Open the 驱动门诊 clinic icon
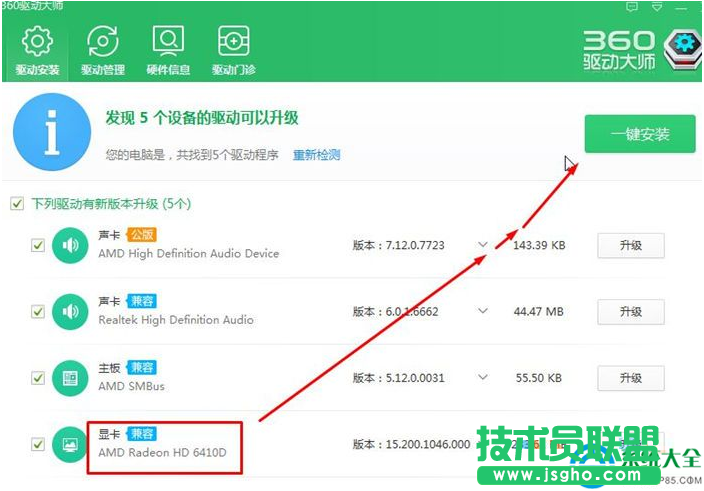 tap(233, 50)
